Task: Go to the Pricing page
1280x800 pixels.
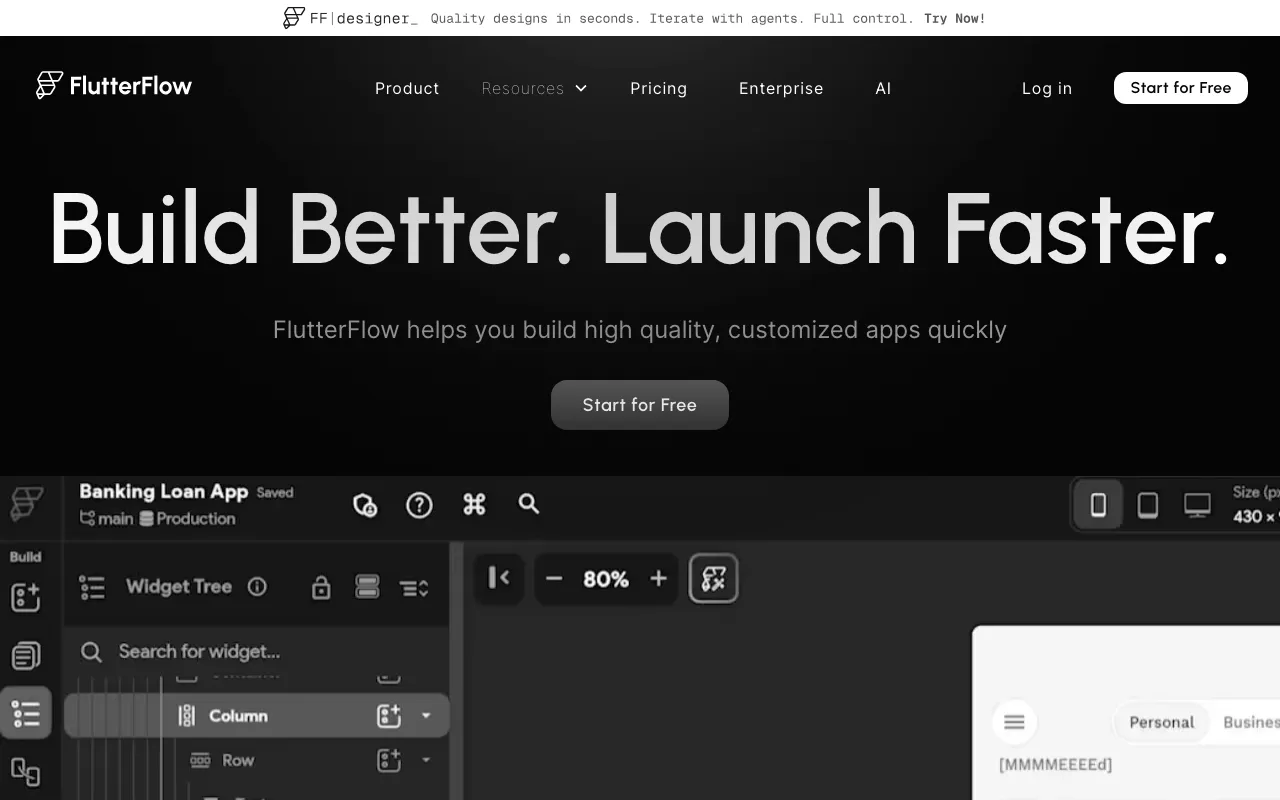Action: 659,88
